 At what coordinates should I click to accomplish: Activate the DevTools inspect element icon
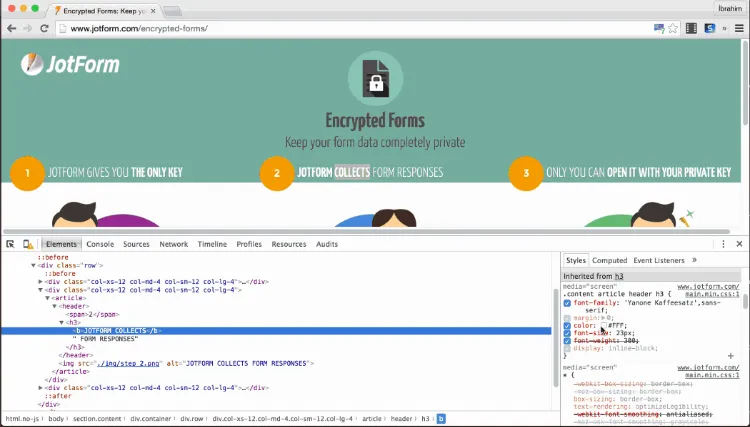[x=10, y=244]
